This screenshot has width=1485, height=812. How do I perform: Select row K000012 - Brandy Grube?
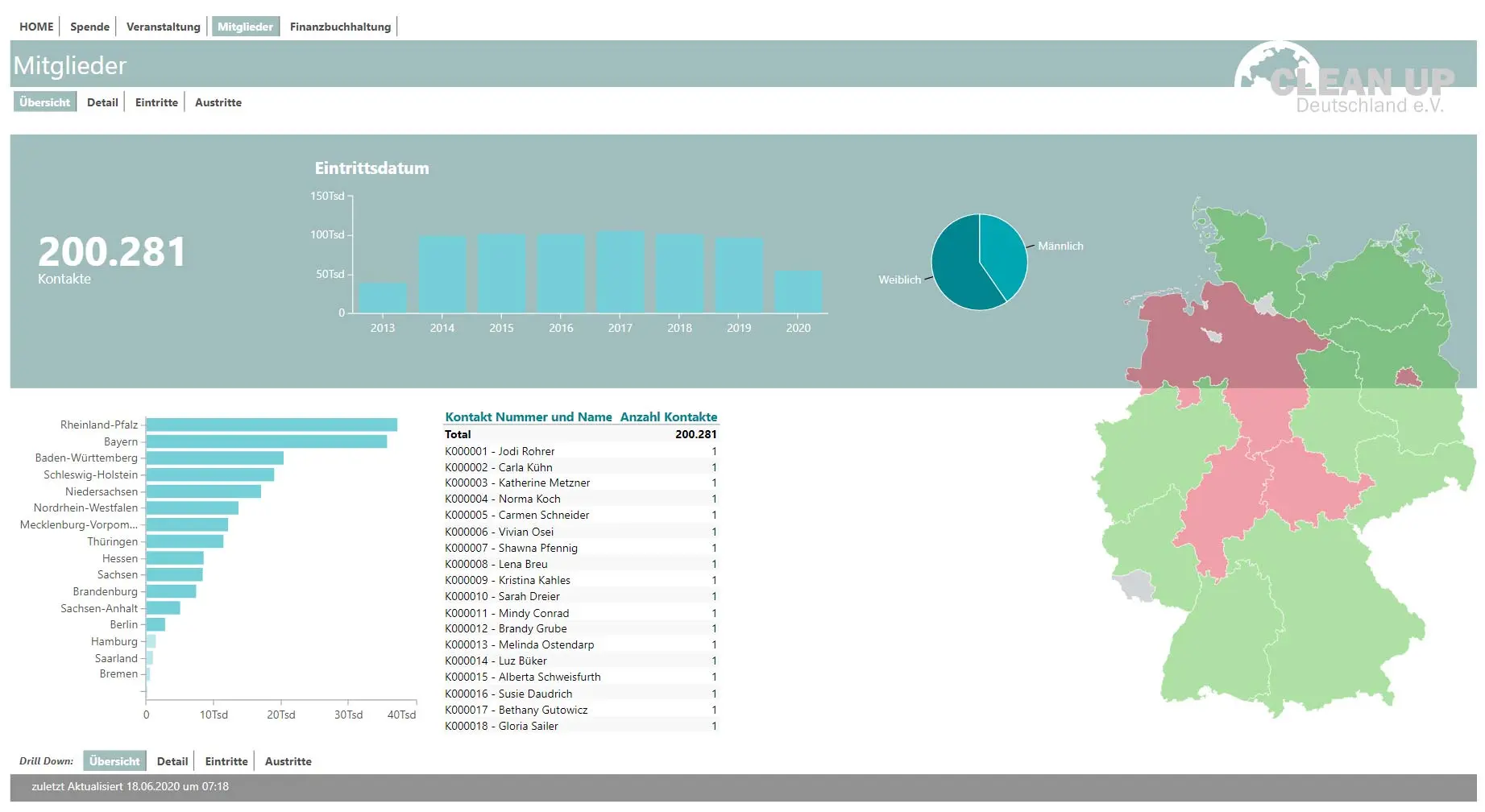point(581,628)
